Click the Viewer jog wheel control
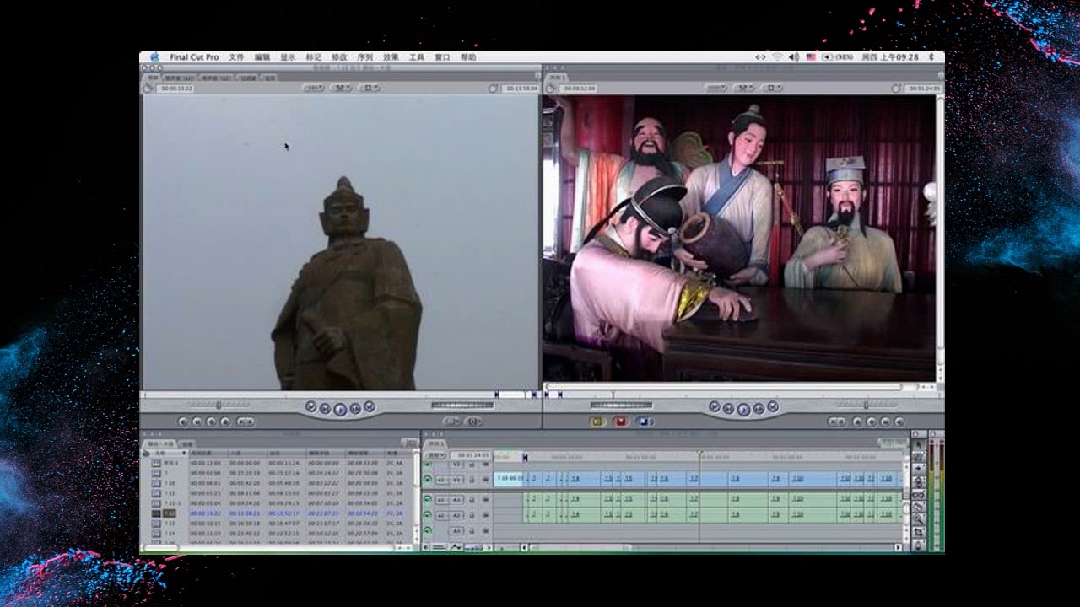The width and height of the screenshot is (1080, 607). [x=463, y=404]
